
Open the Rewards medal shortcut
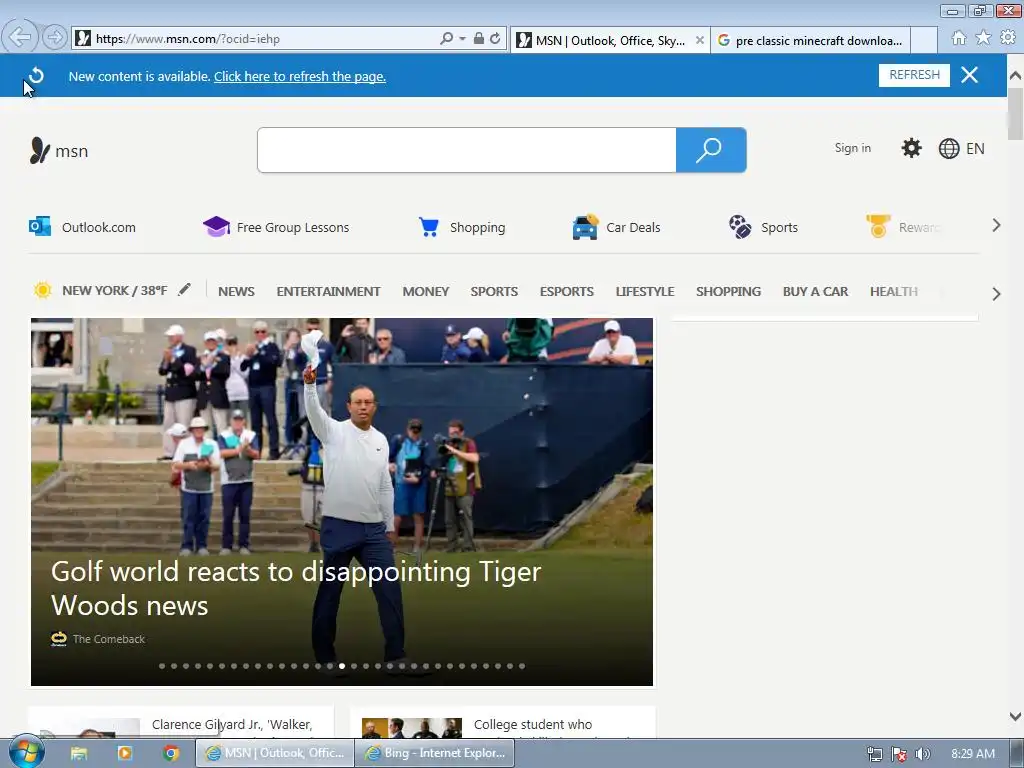pos(903,227)
